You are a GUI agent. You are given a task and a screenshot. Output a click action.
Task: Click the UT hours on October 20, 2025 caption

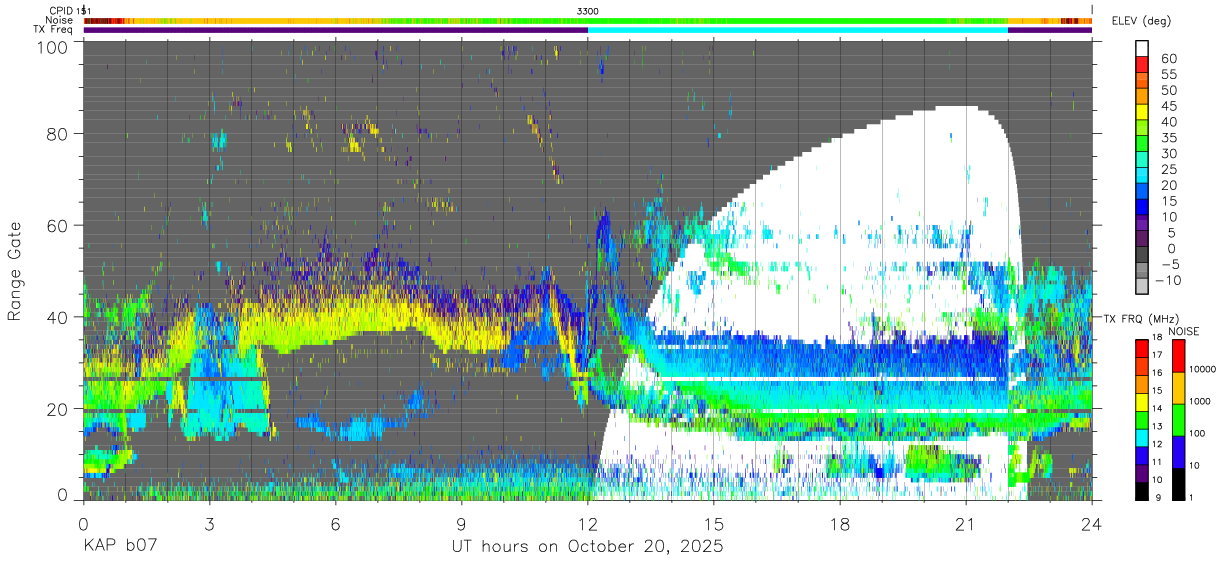(586, 547)
